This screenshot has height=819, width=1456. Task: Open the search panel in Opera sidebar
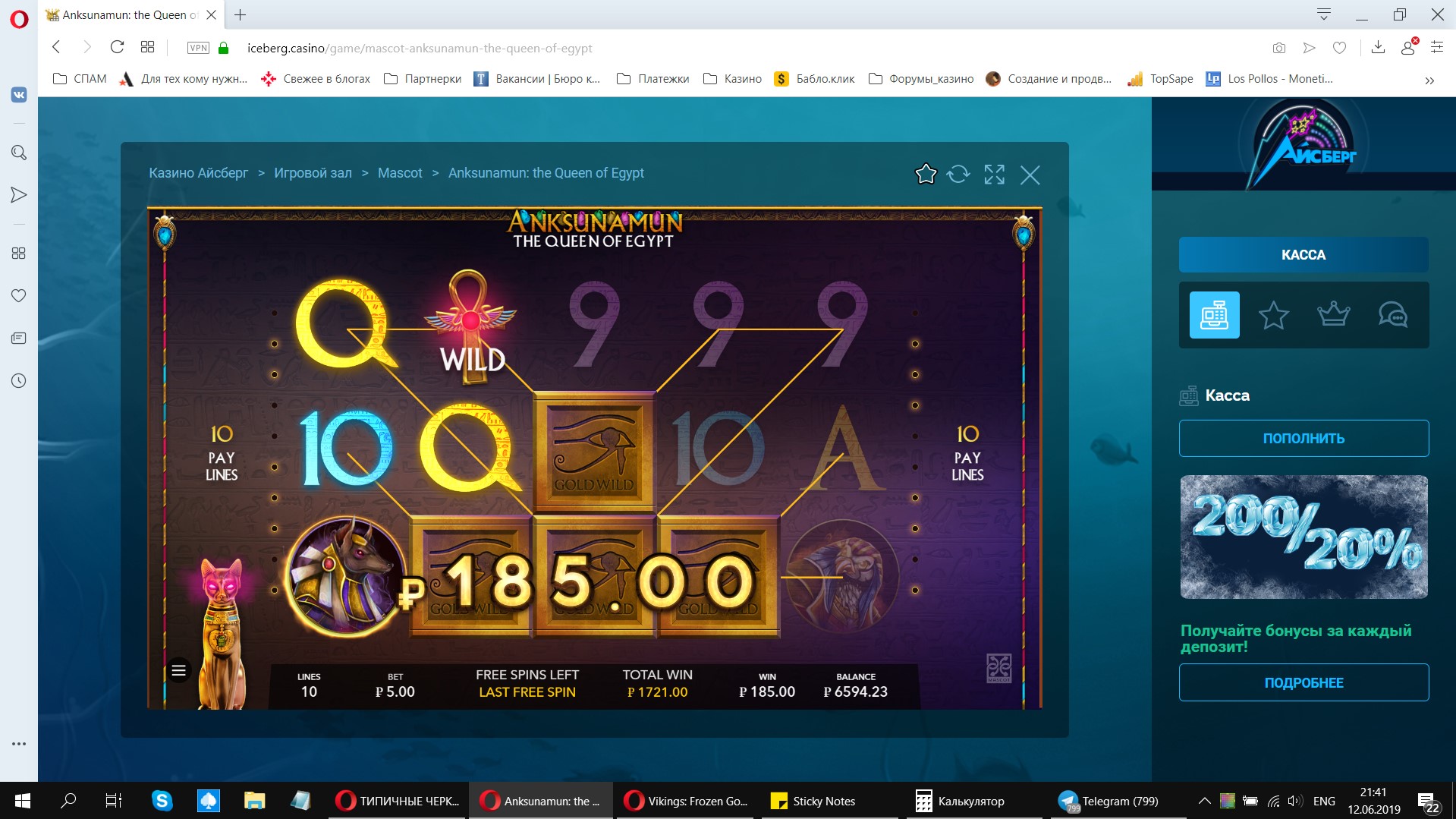coord(19,153)
